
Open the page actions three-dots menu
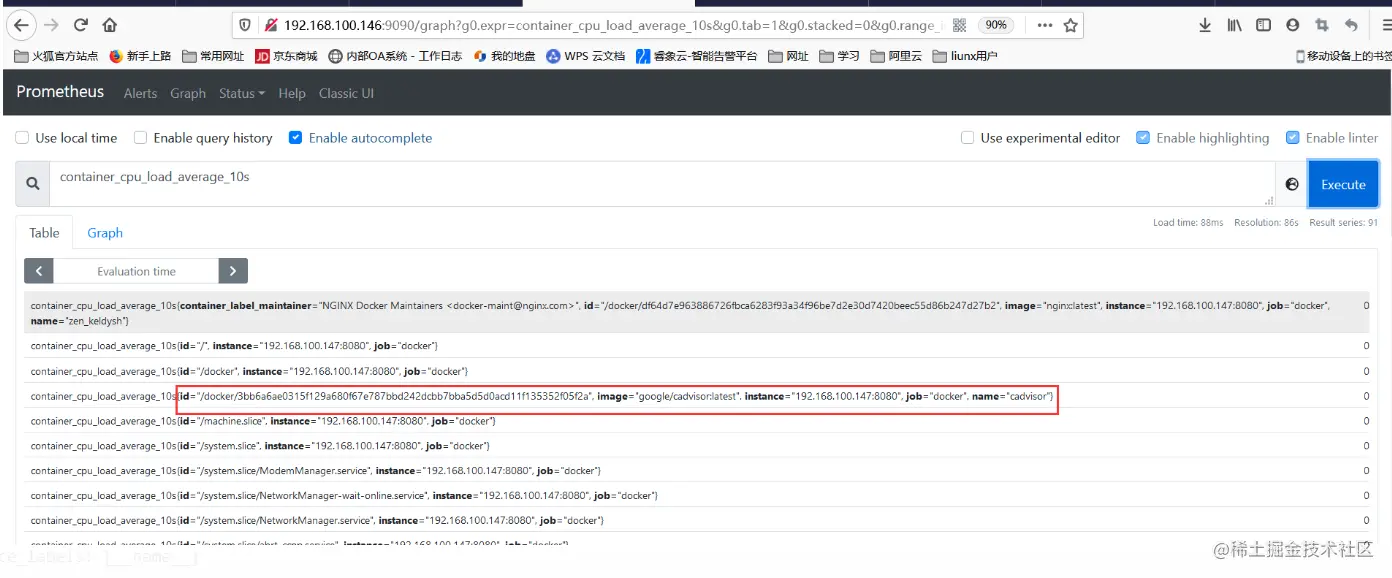(1044, 25)
